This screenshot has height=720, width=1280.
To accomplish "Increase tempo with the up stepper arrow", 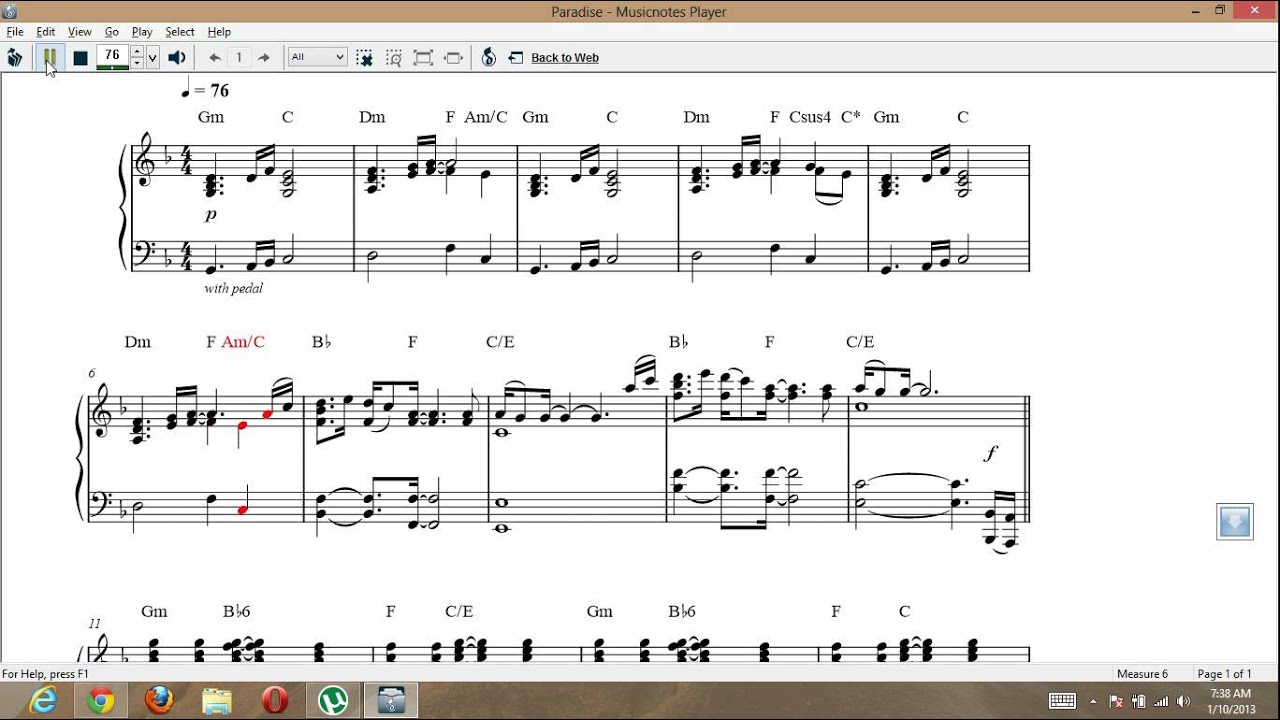I will click(x=137, y=52).
